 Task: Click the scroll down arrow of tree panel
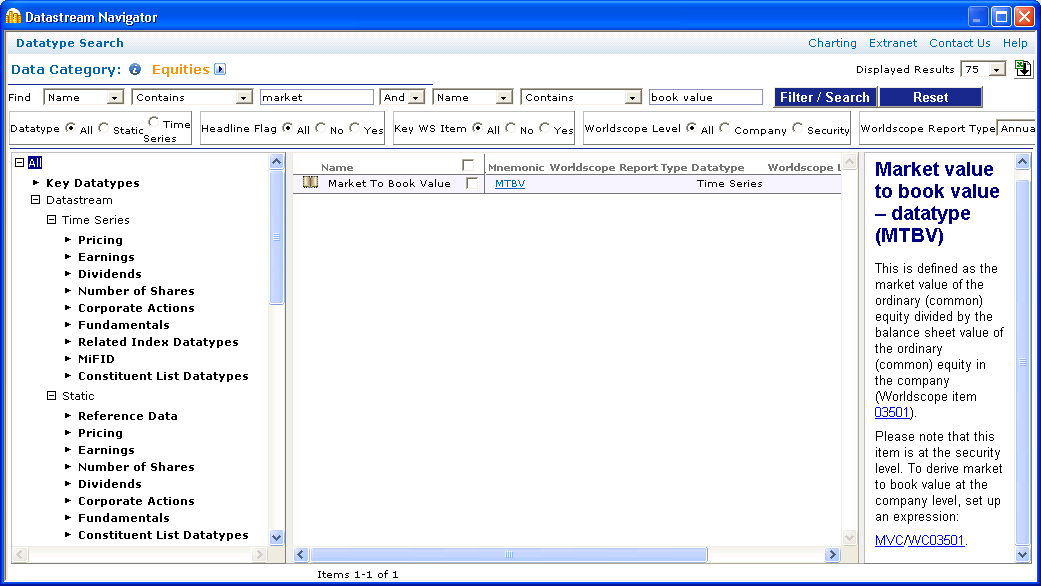[276, 537]
